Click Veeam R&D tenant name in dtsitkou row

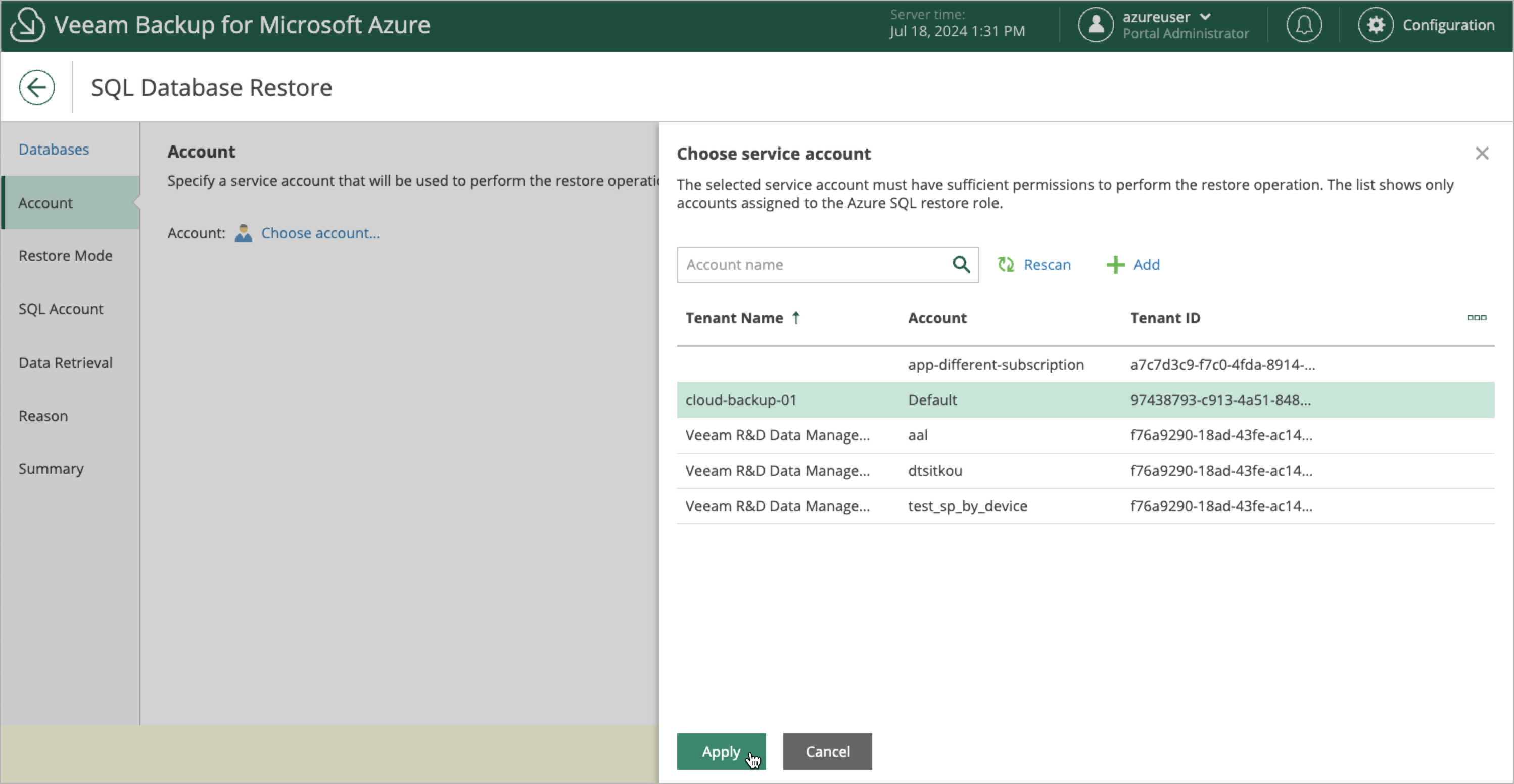coord(778,471)
